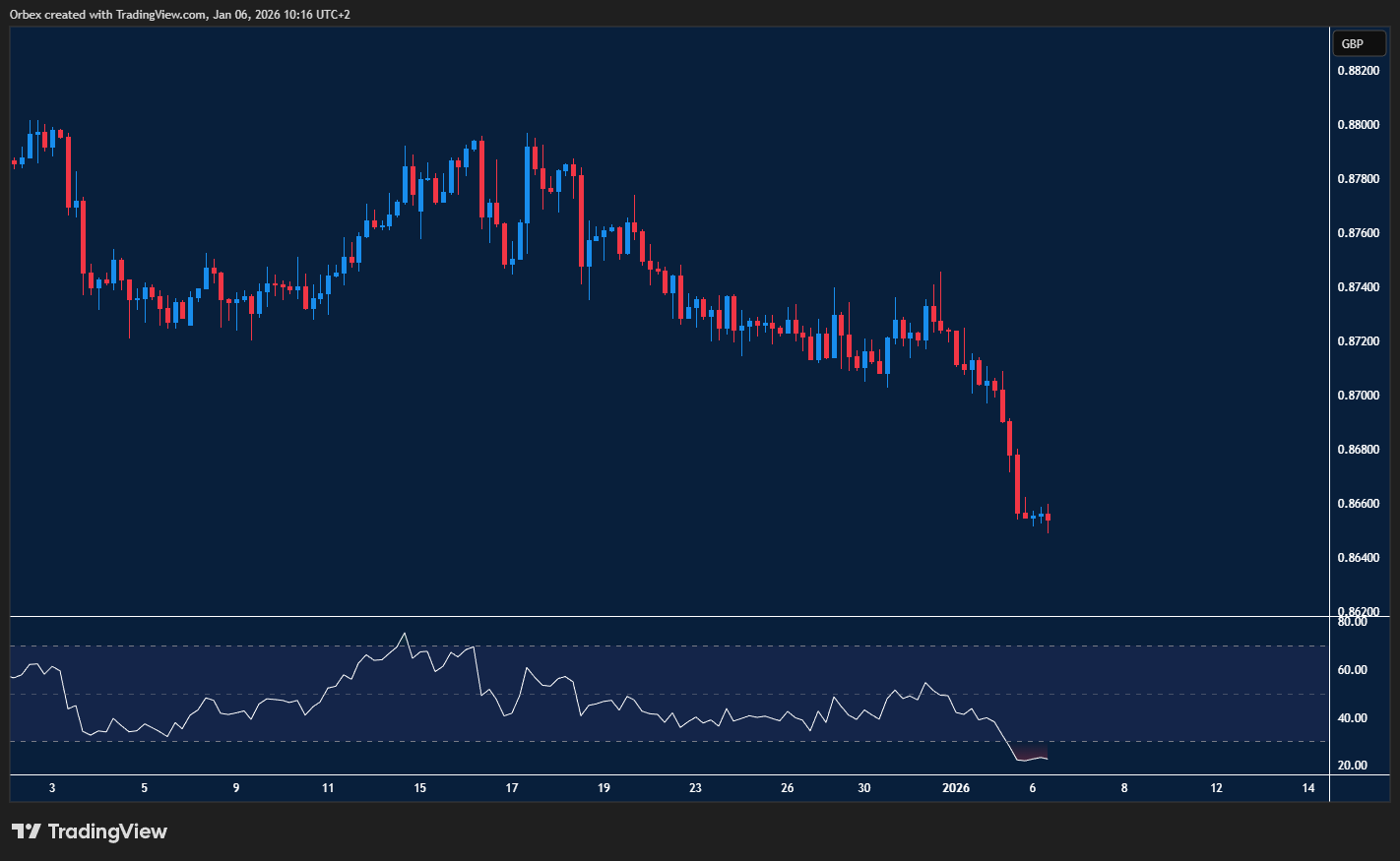Image resolution: width=1400 pixels, height=861 pixels.
Task: Click the TradingView logo icon
Action: 27,831
